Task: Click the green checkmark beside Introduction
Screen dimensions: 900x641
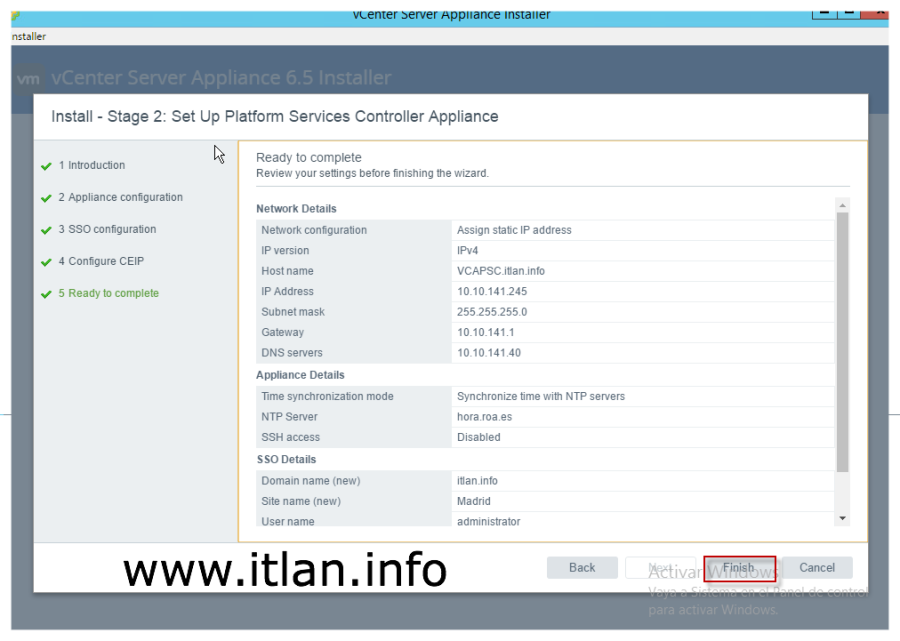Action: [46, 166]
